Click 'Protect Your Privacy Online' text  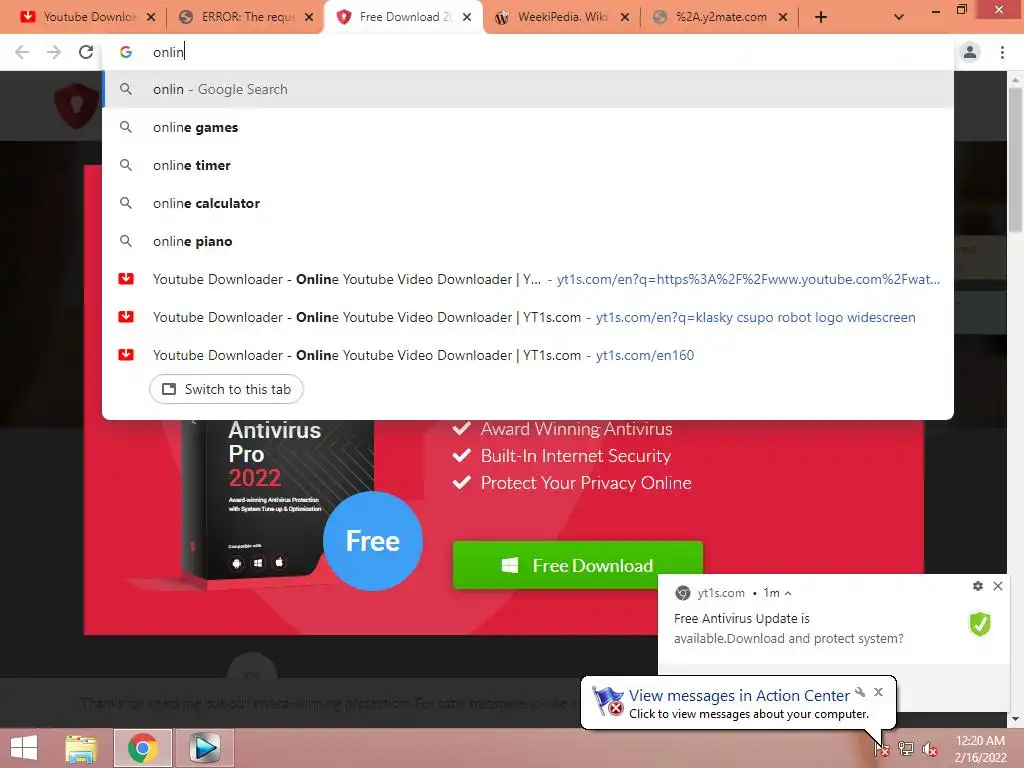coord(586,483)
